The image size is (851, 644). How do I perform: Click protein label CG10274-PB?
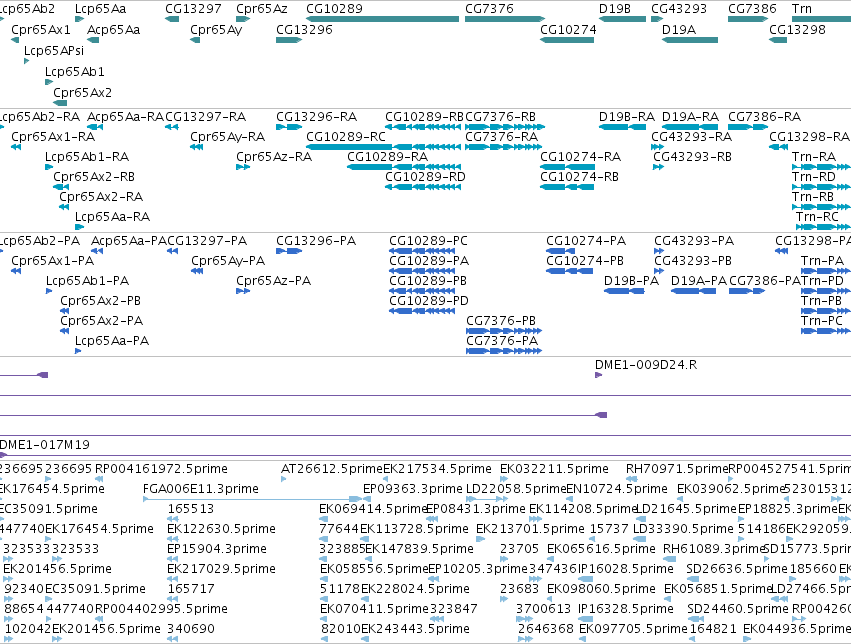click(585, 261)
